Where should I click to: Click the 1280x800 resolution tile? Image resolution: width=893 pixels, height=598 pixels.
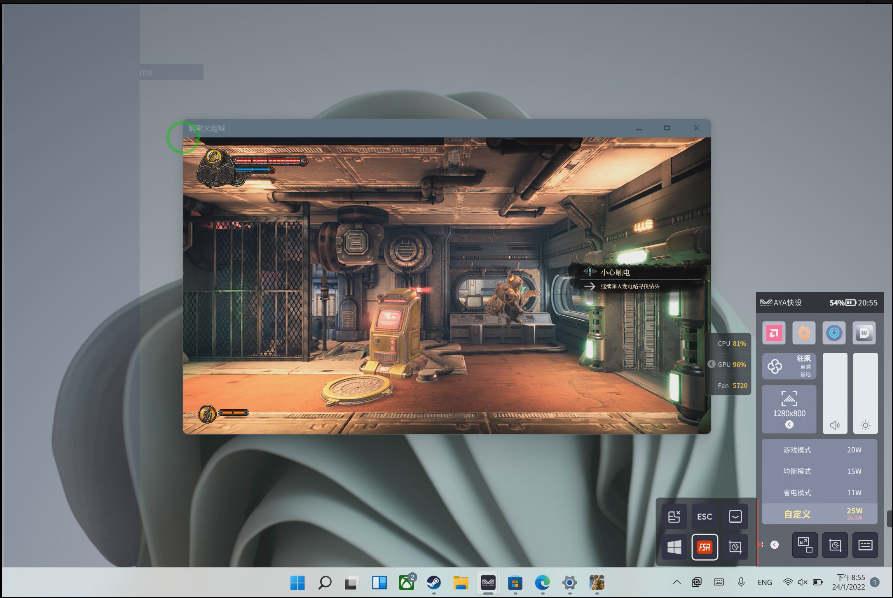pyautogui.click(x=789, y=409)
